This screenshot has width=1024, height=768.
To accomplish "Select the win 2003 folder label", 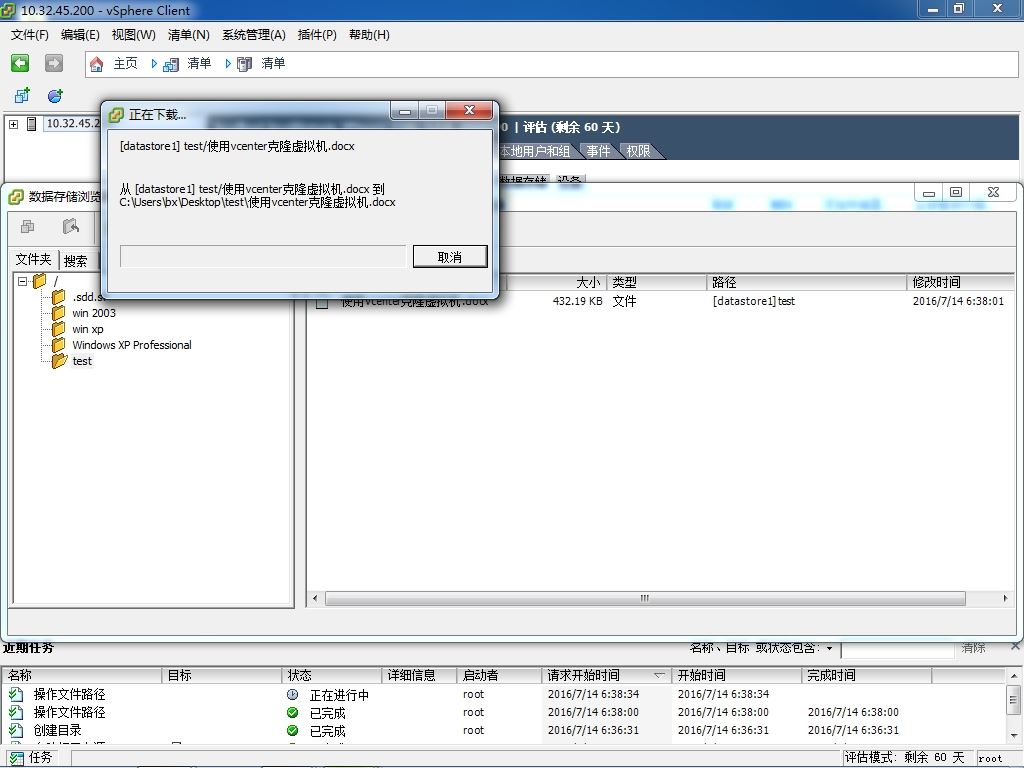I will 94,313.
